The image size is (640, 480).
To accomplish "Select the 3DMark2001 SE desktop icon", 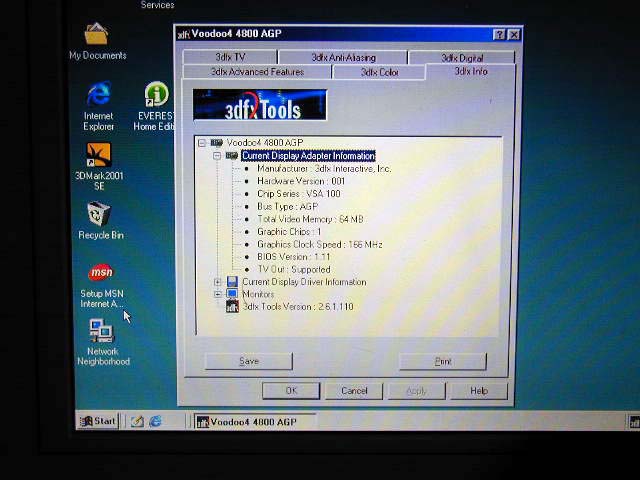I will point(99,155).
